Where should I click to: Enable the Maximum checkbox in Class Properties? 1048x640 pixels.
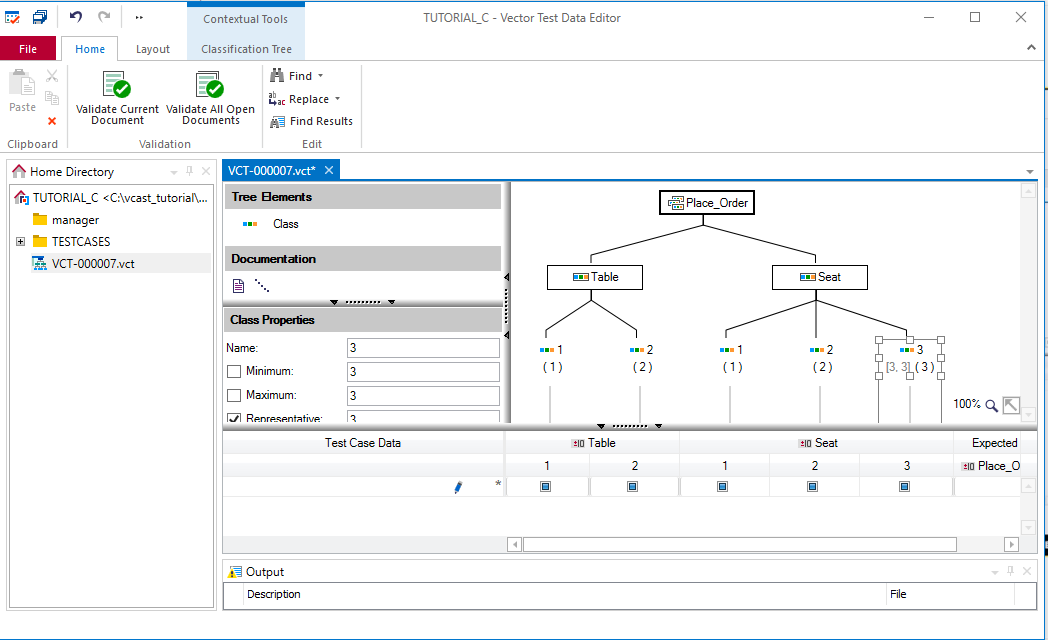232,394
